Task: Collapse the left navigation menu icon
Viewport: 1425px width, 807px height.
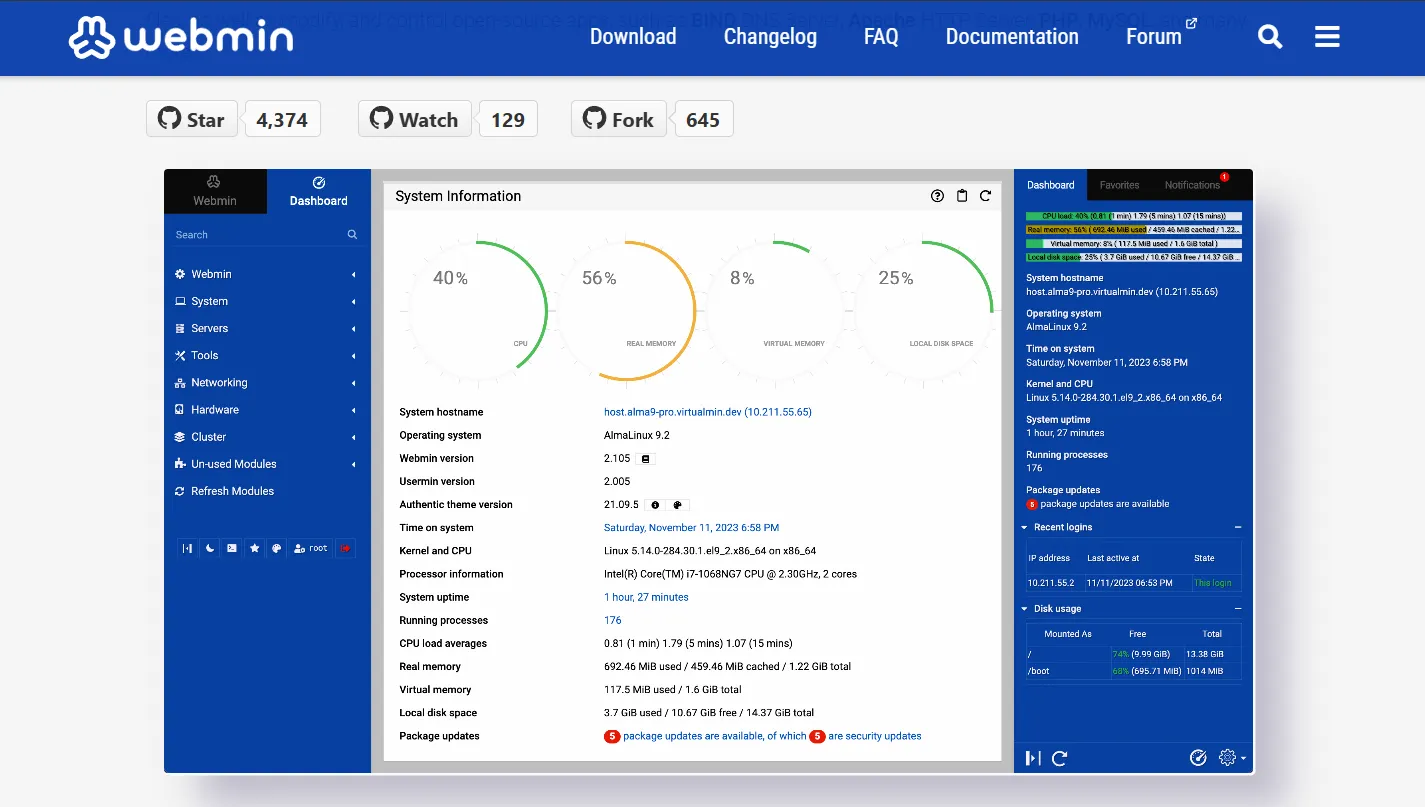Action: coord(187,548)
